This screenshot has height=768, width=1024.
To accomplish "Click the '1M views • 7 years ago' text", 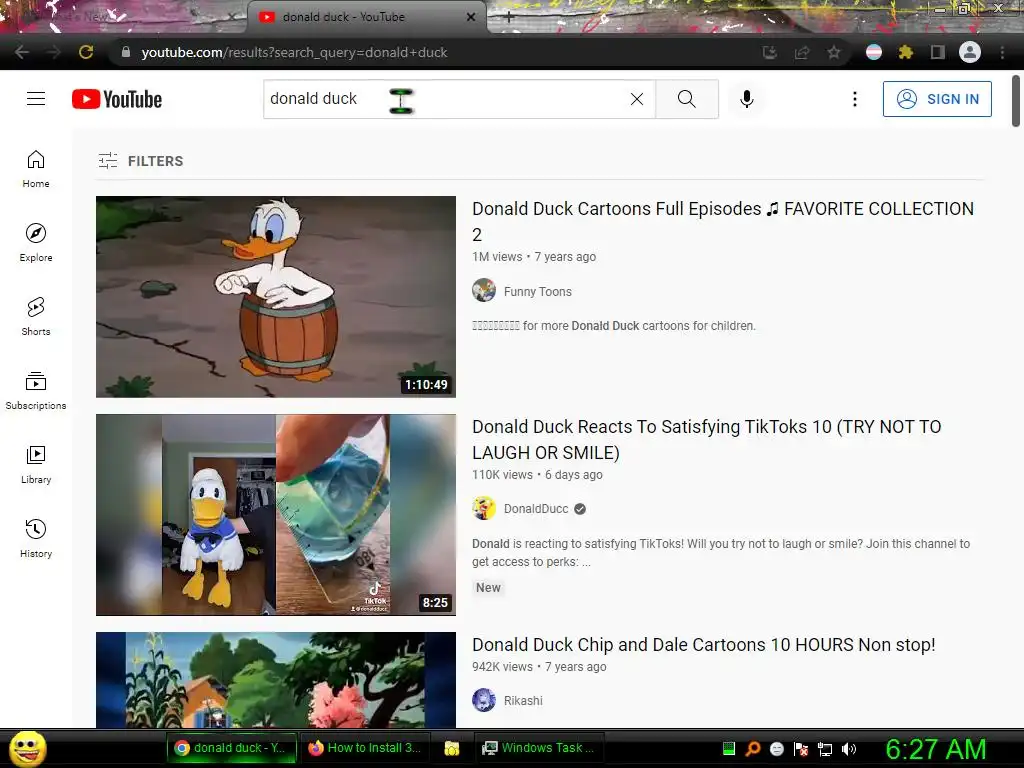I will pos(534,257).
